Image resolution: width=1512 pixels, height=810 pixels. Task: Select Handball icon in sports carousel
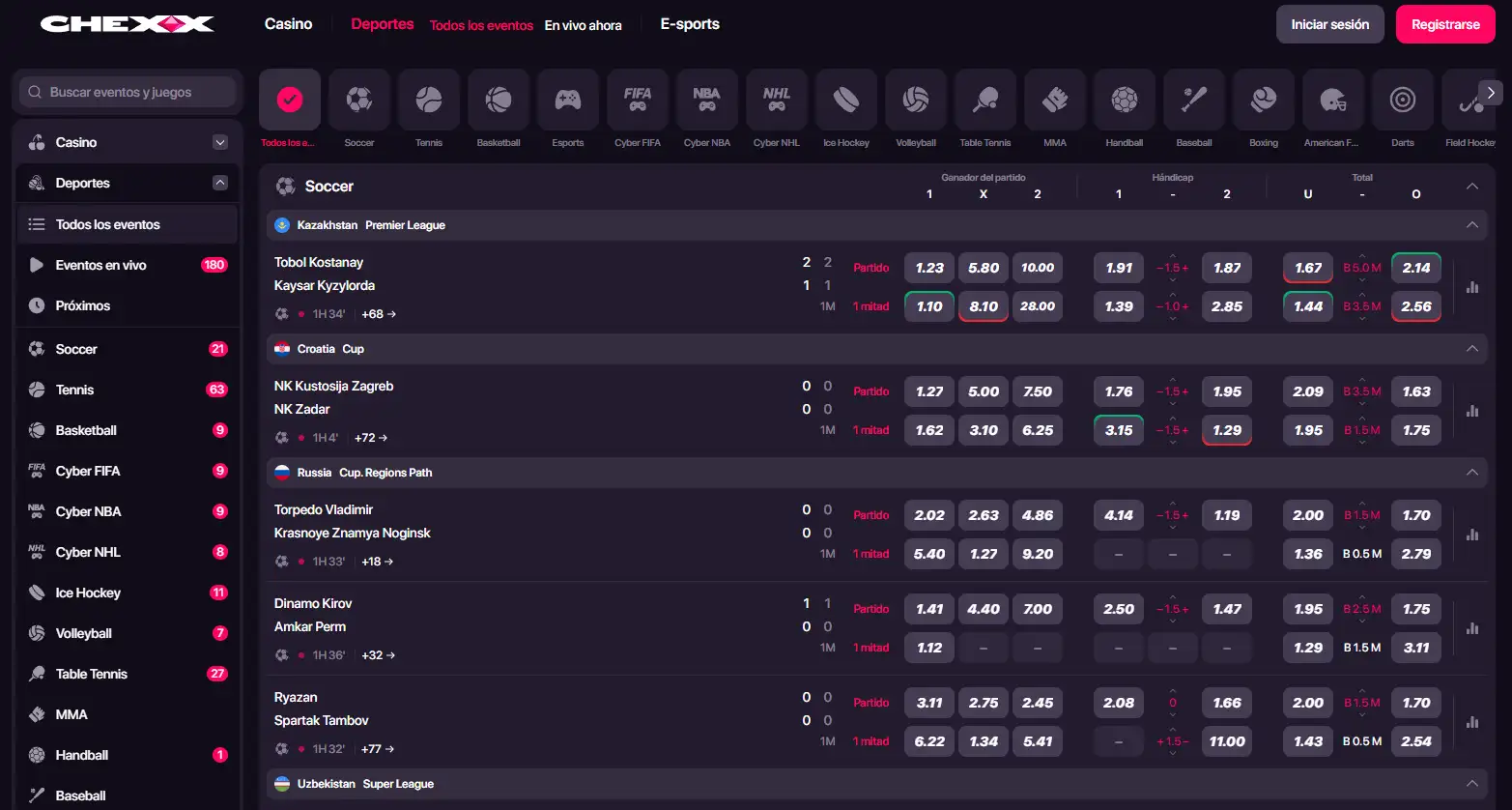click(x=1125, y=100)
